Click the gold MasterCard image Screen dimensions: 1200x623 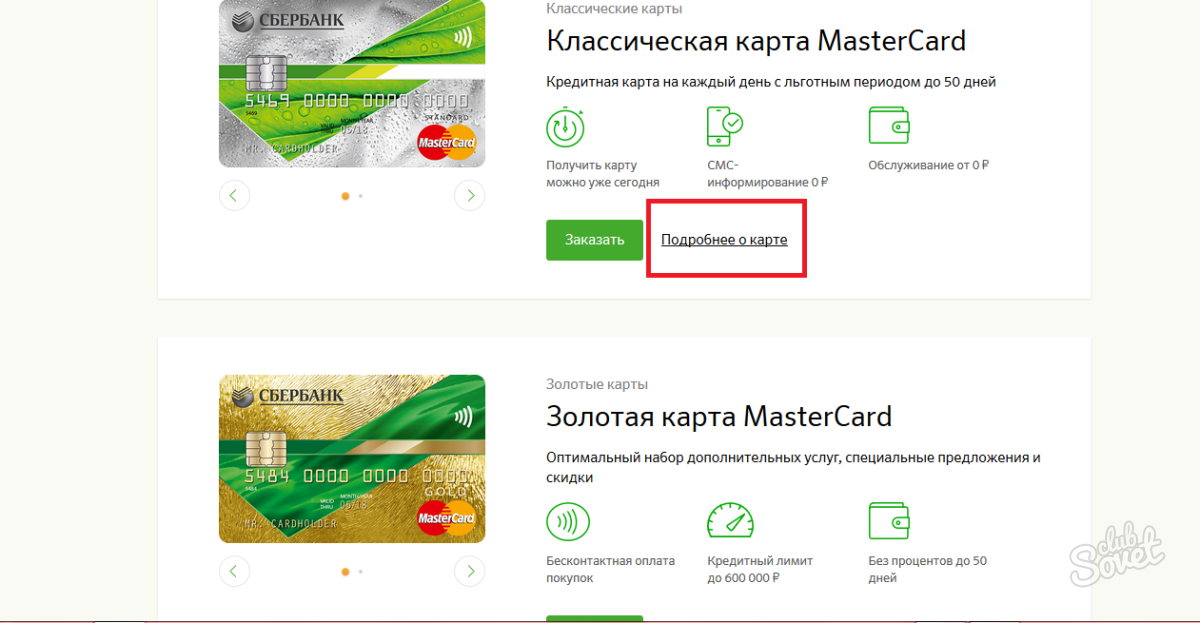pos(352,459)
